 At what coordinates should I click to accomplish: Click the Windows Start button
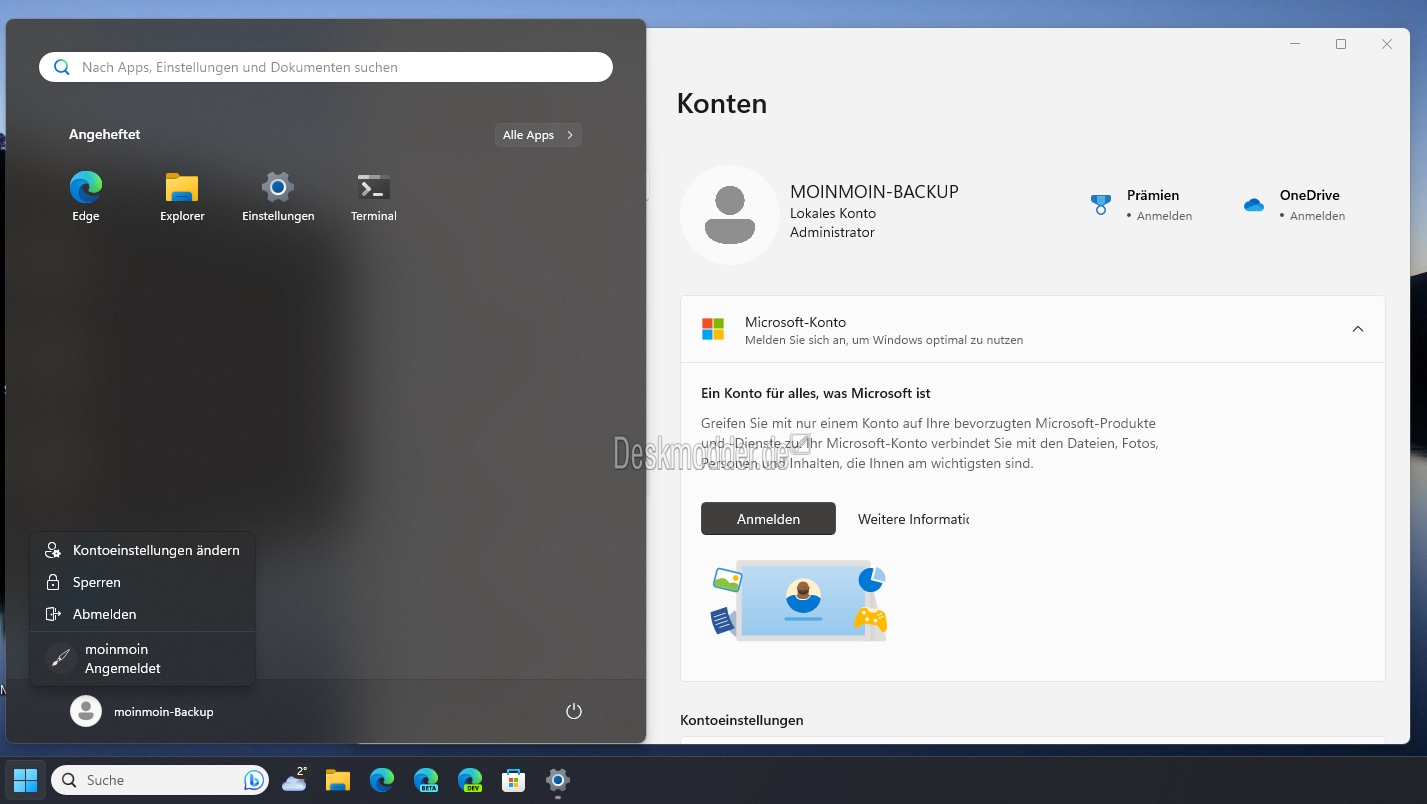point(25,780)
